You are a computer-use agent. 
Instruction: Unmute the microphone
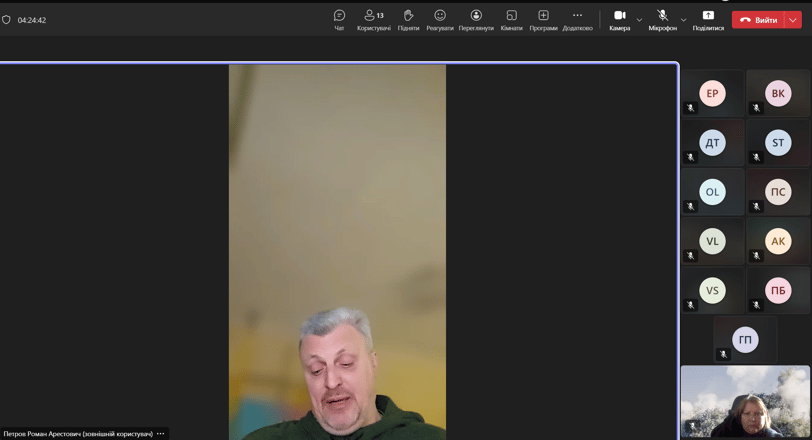point(662,20)
